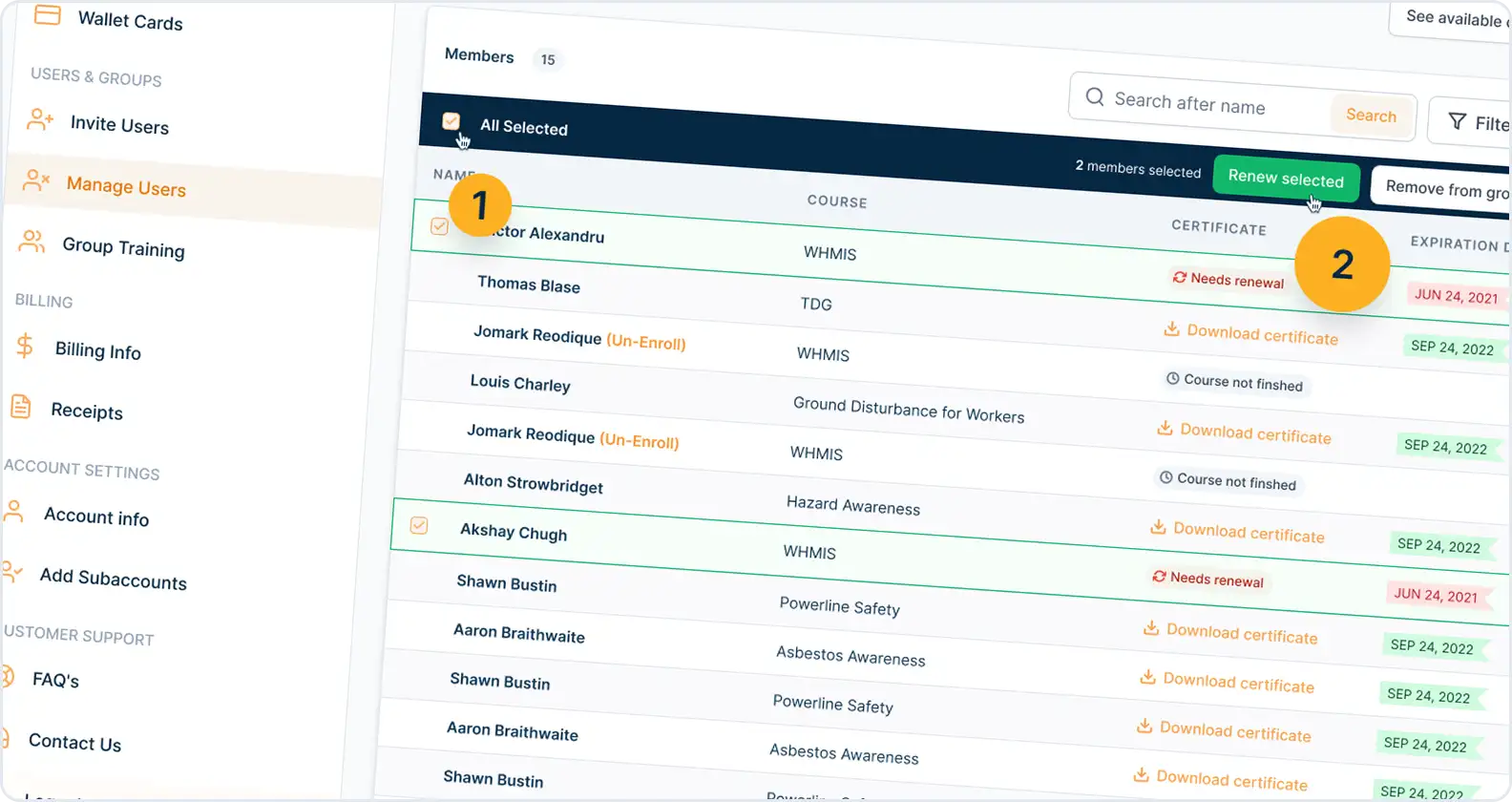The image size is (1512, 802).
Task: Click the TDG course cell
Action: coord(816,304)
